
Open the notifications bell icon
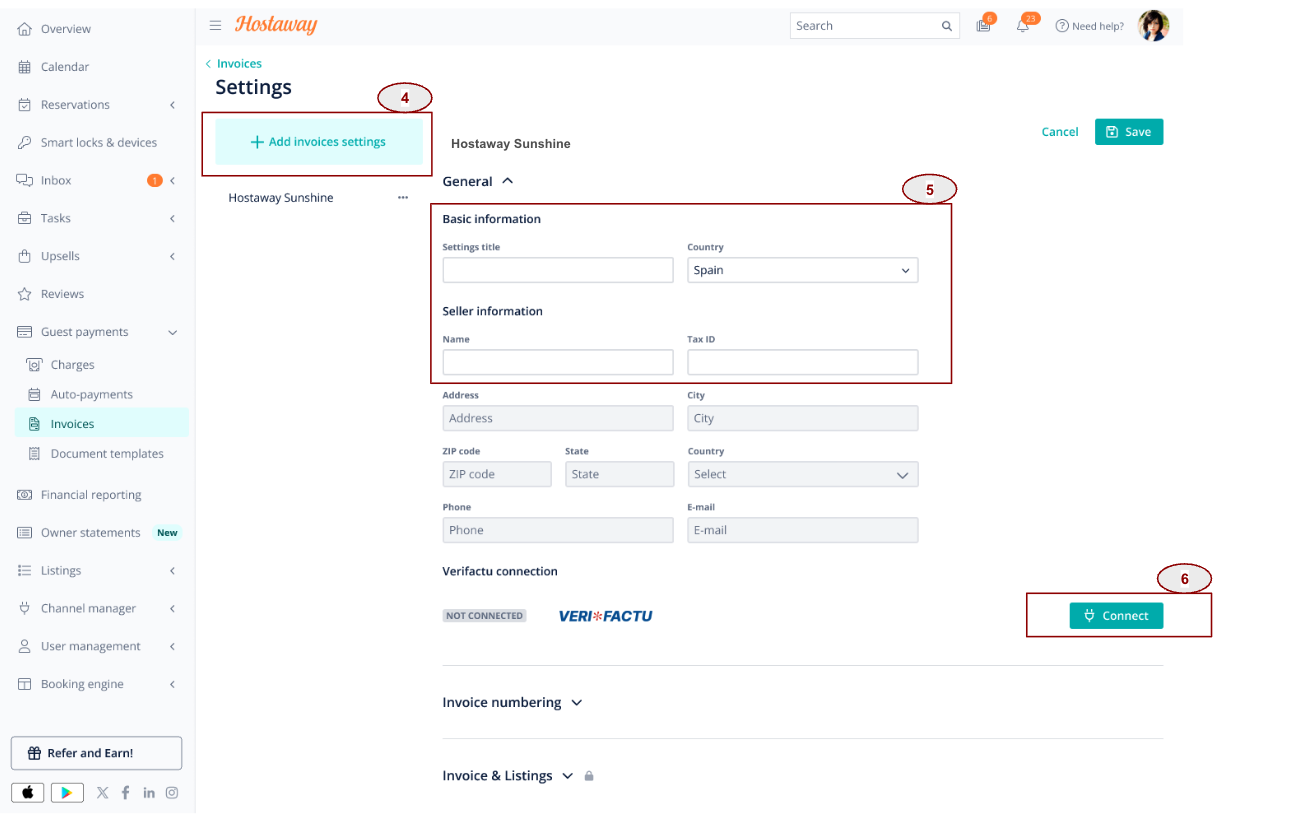pos(1023,26)
